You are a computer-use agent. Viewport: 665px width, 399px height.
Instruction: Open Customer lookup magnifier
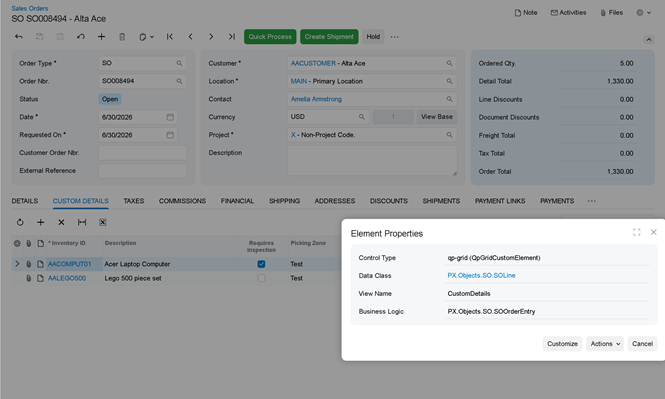[449, 63]
